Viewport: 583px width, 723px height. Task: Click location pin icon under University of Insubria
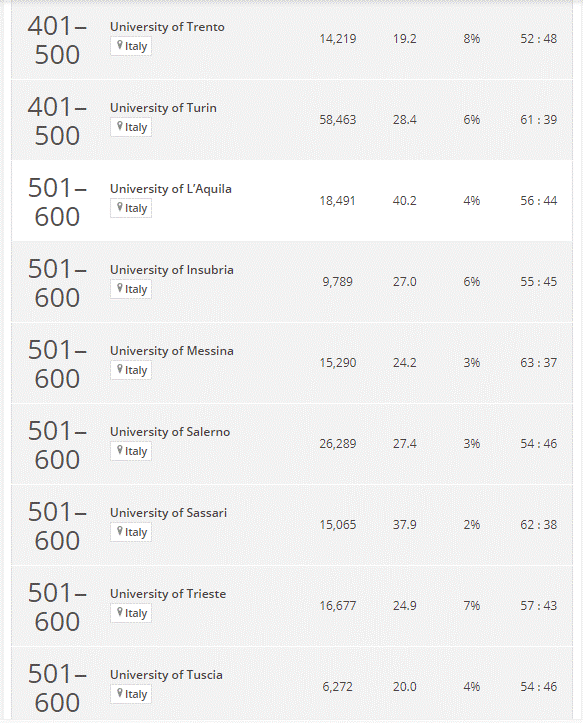point(120,288)
